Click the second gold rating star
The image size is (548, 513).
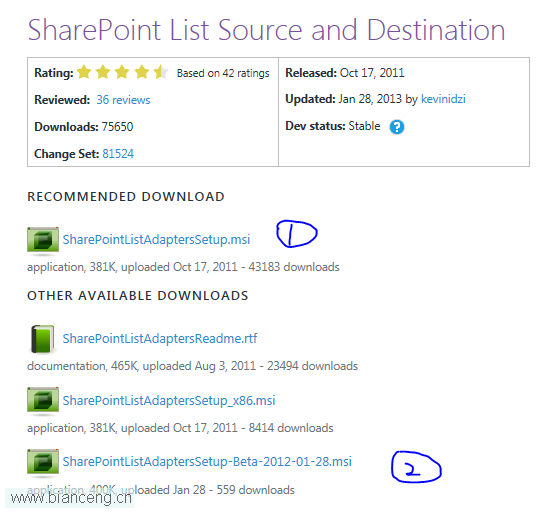click(x=103, y=72)
